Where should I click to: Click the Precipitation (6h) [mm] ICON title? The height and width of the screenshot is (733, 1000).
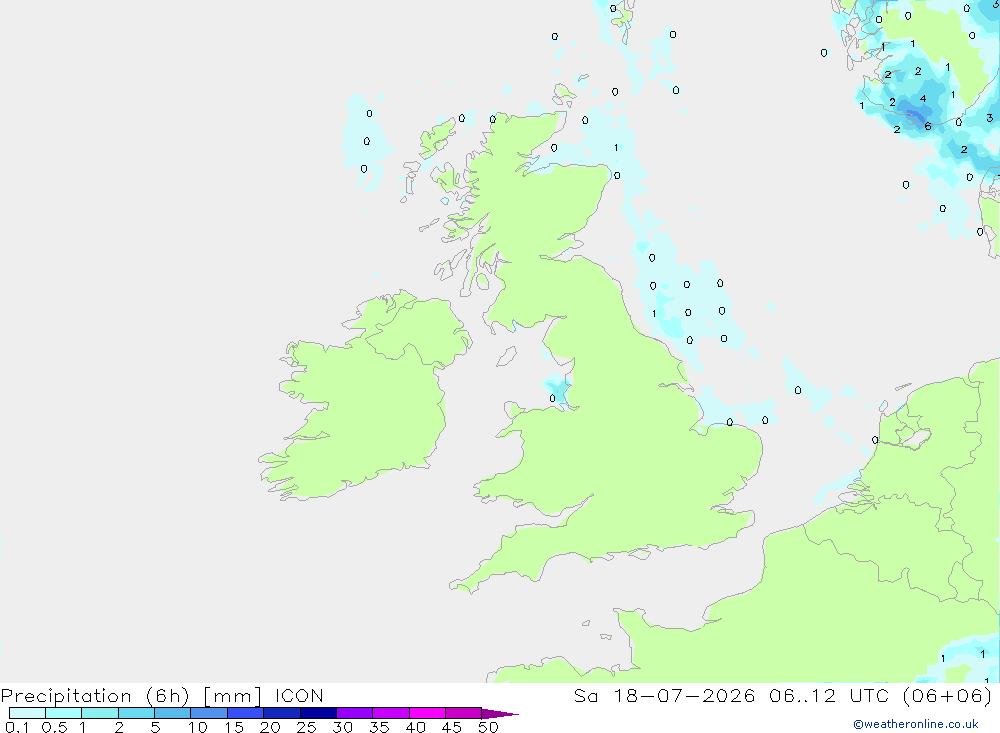click(x=162, y=695)
